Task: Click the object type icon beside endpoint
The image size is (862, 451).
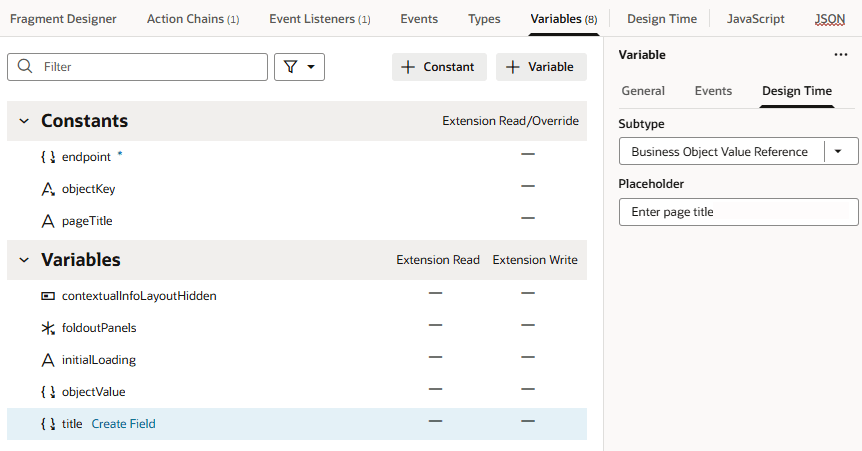Action: [48, 157]
